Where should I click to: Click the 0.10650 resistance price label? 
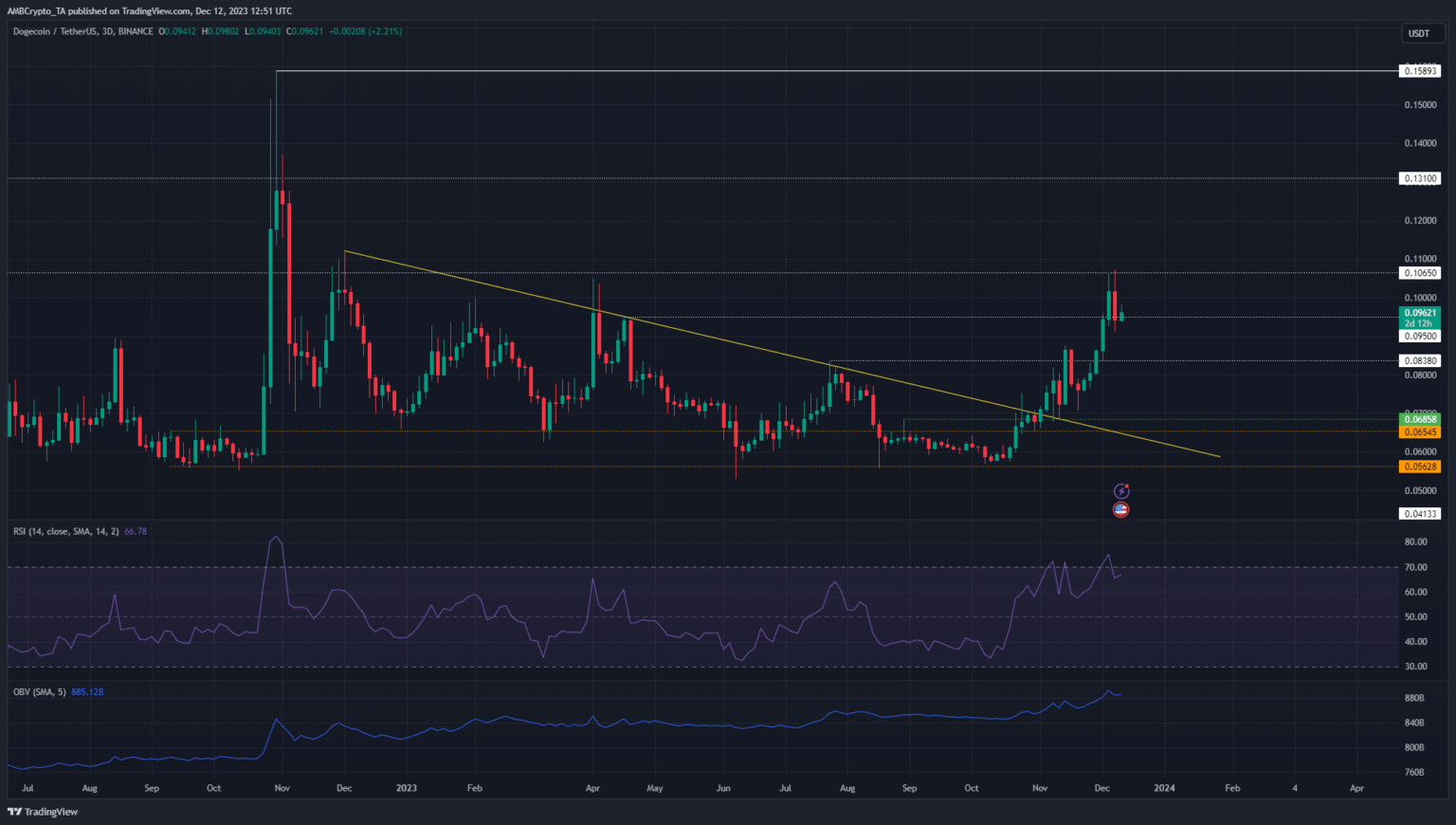(x=1420, y=273)
